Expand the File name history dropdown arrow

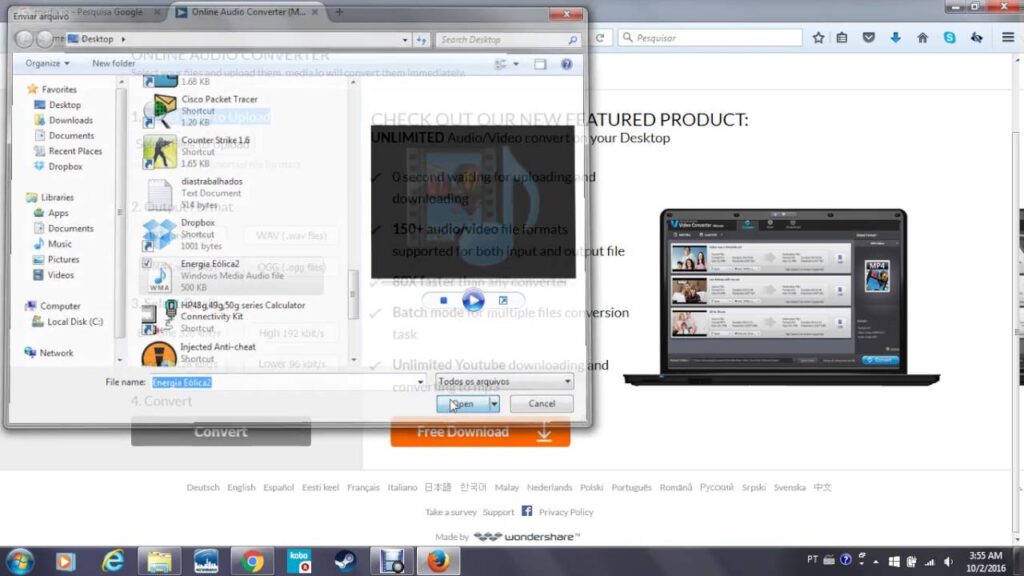420,382
